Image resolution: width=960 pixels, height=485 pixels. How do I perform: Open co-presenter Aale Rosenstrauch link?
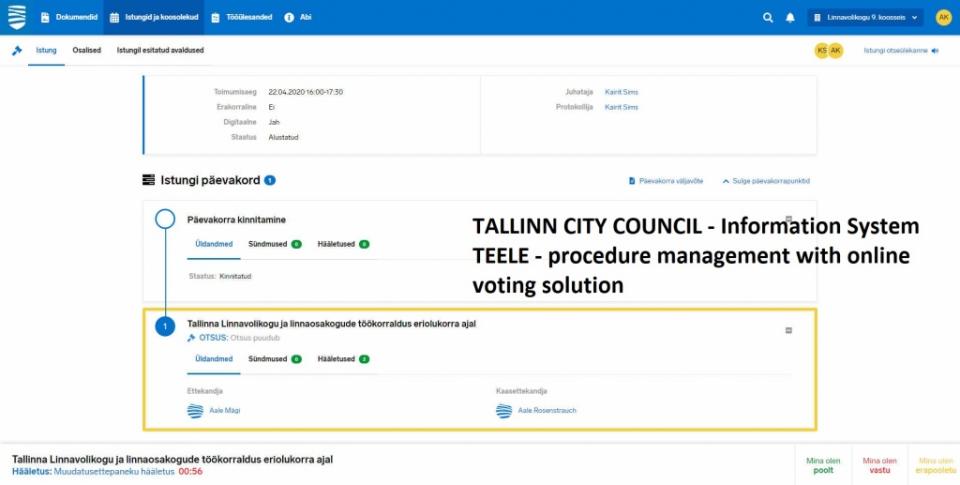(x=547, y=411)
